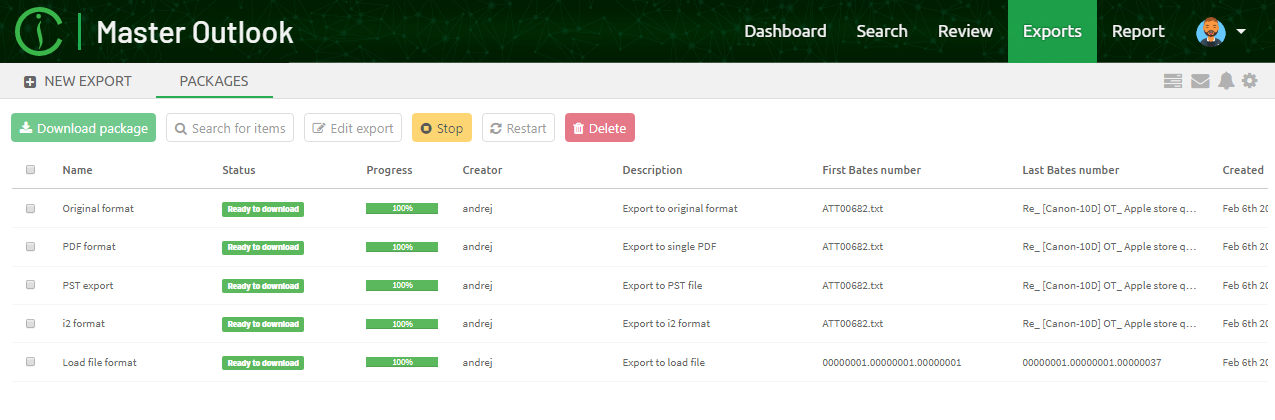The width and height of the screenshot is (1275, 420).
Task: Click the user avatar picture
Action: [x=1210, y=31]
